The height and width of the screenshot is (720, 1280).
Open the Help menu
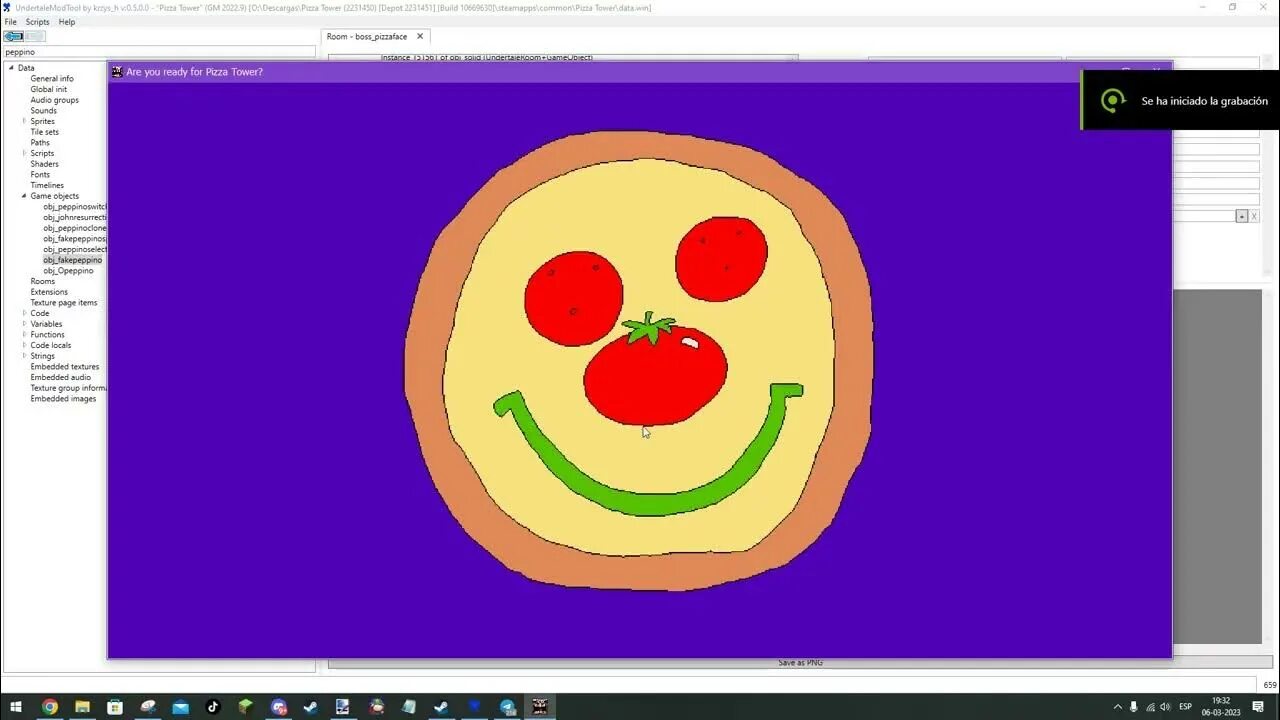[x=67, y=22]
